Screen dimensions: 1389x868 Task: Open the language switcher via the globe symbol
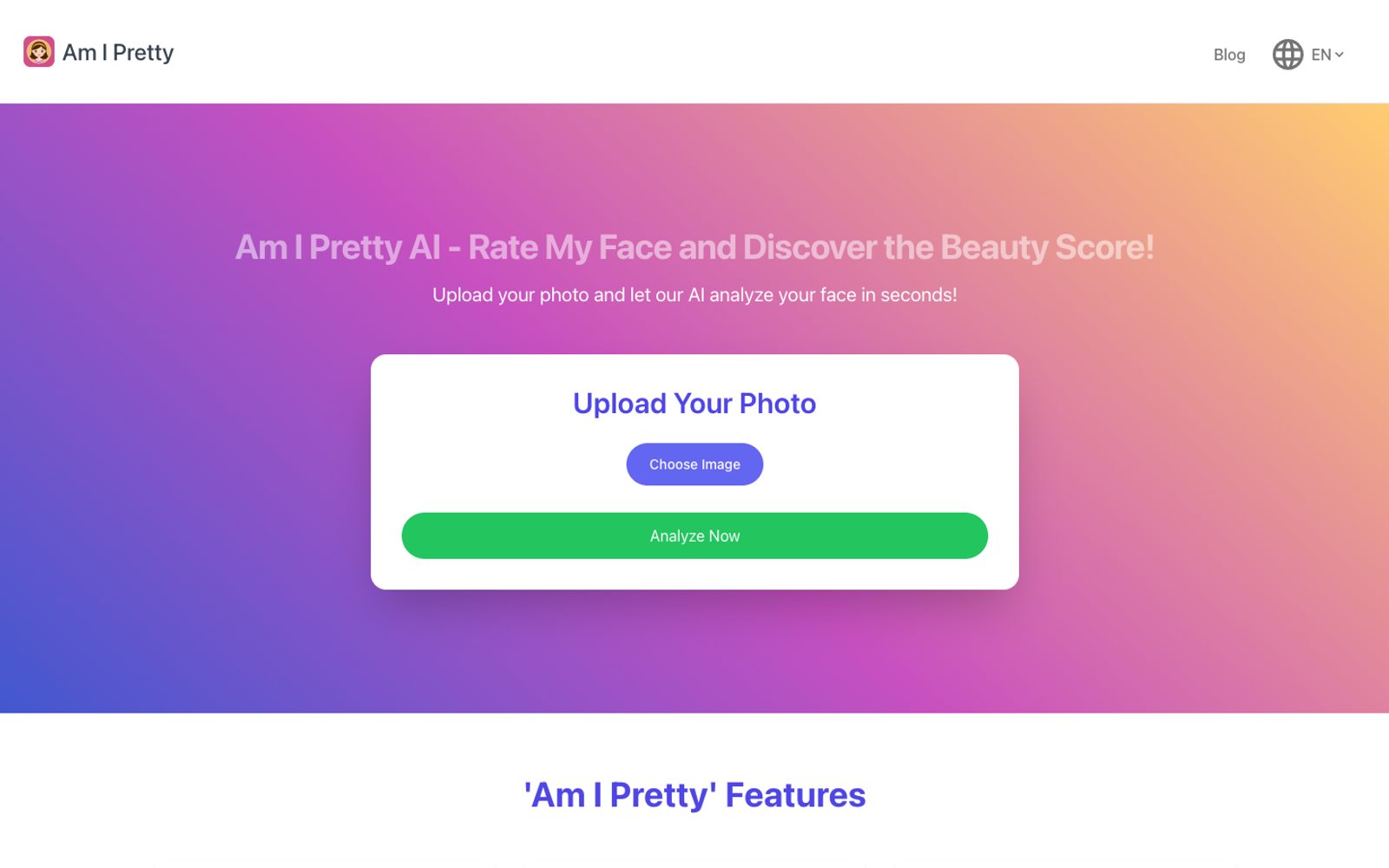click(x=1287, y=54)
